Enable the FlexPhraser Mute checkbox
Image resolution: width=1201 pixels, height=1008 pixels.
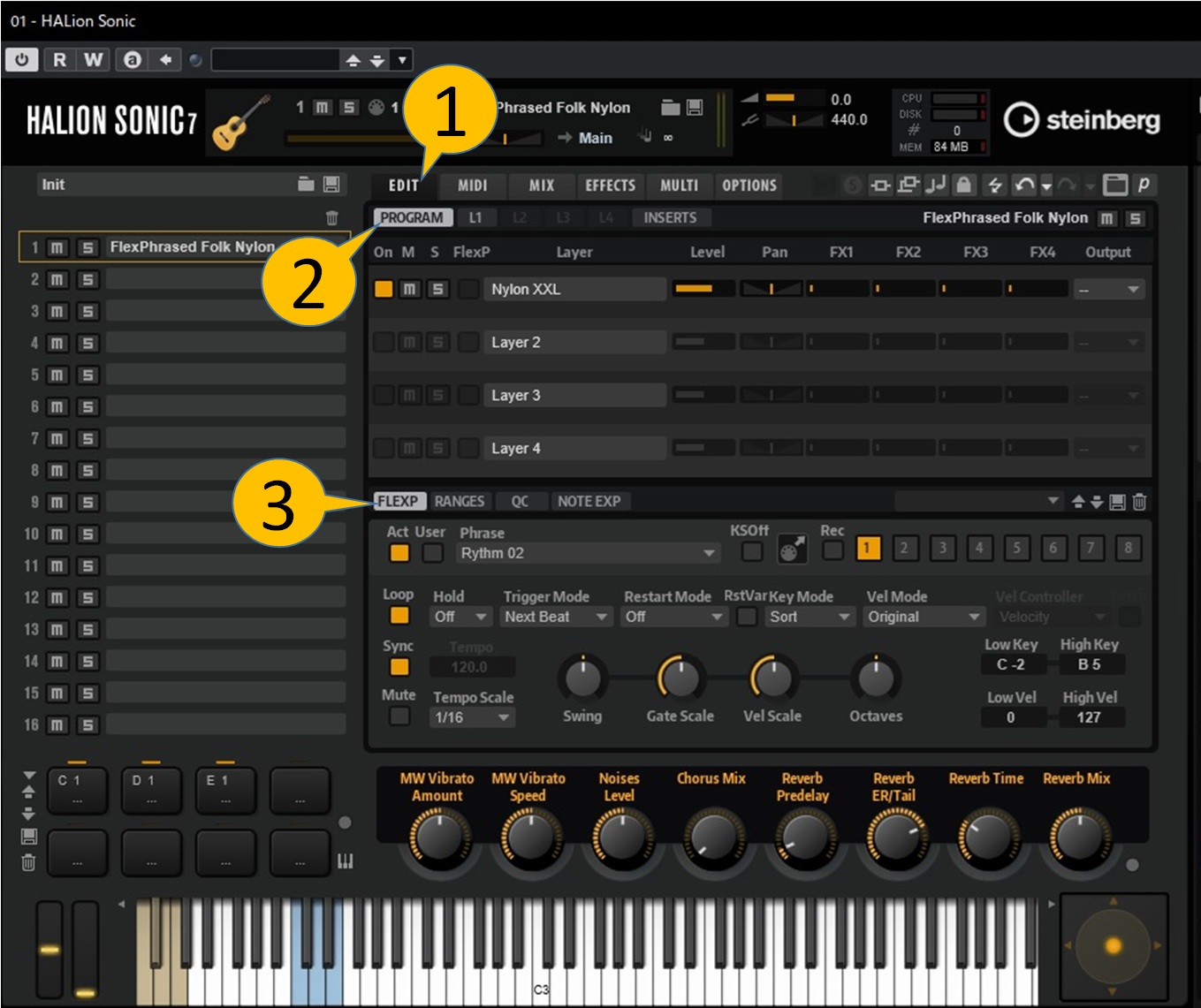(399, 716)
